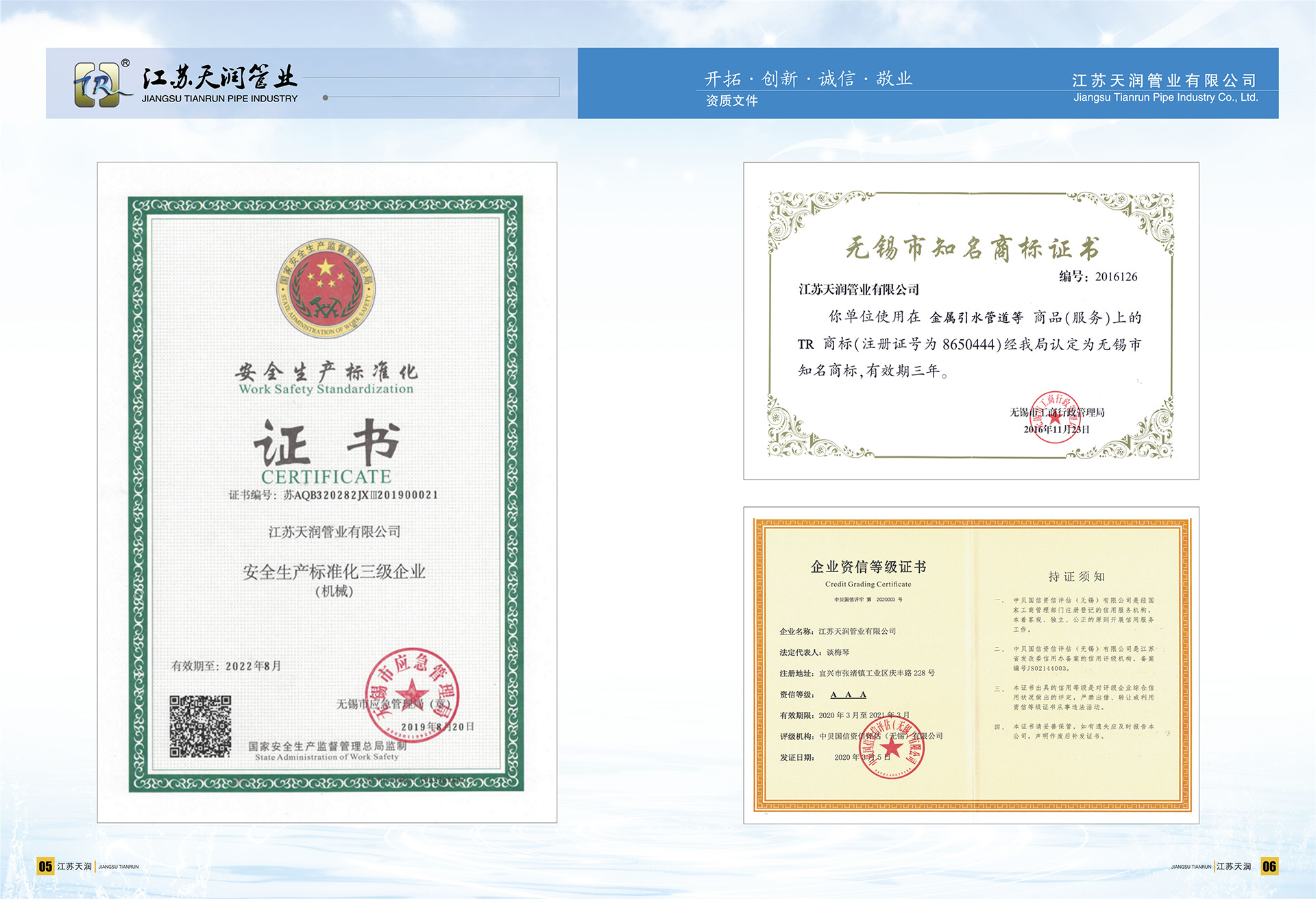Screen dimensions: 1316x899
Task: Click certificate number 2016126 text
Action: click(x=1115, y=277)
